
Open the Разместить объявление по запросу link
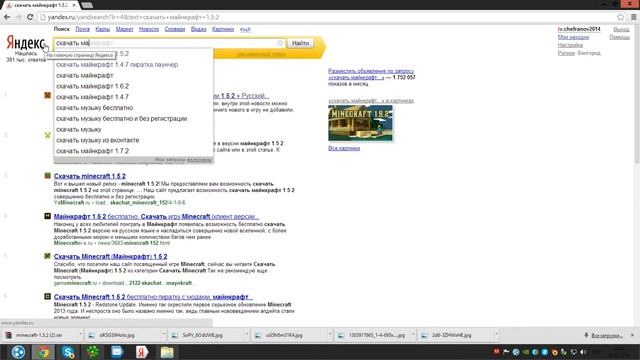pyautogui.click(x=371, y=74)
